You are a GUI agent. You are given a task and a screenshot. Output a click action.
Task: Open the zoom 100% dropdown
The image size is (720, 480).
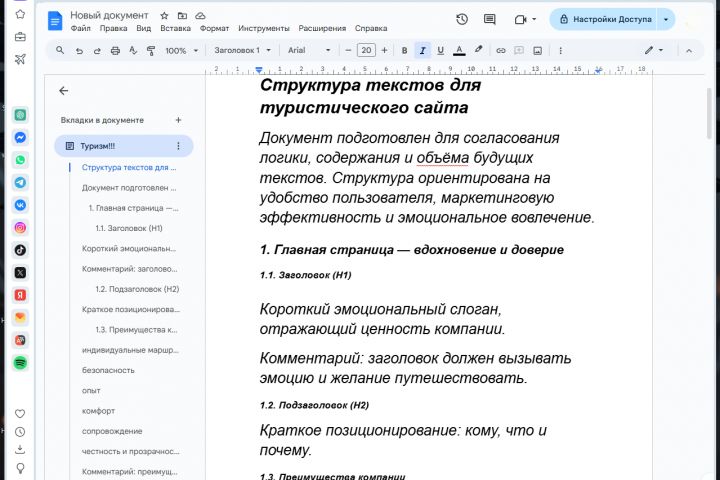point(180,50)
